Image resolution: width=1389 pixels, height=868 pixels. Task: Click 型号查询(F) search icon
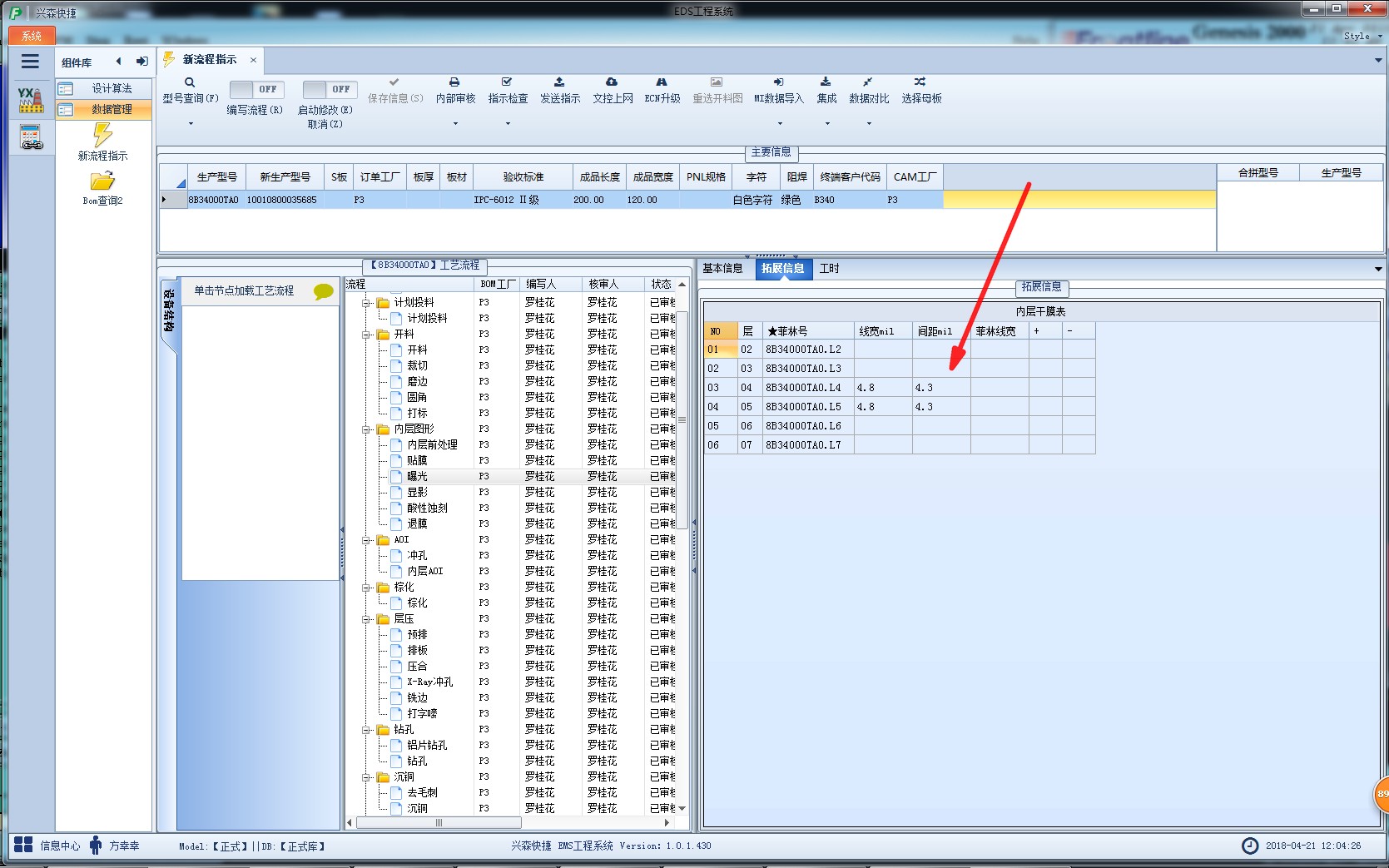tap(190, 82)
